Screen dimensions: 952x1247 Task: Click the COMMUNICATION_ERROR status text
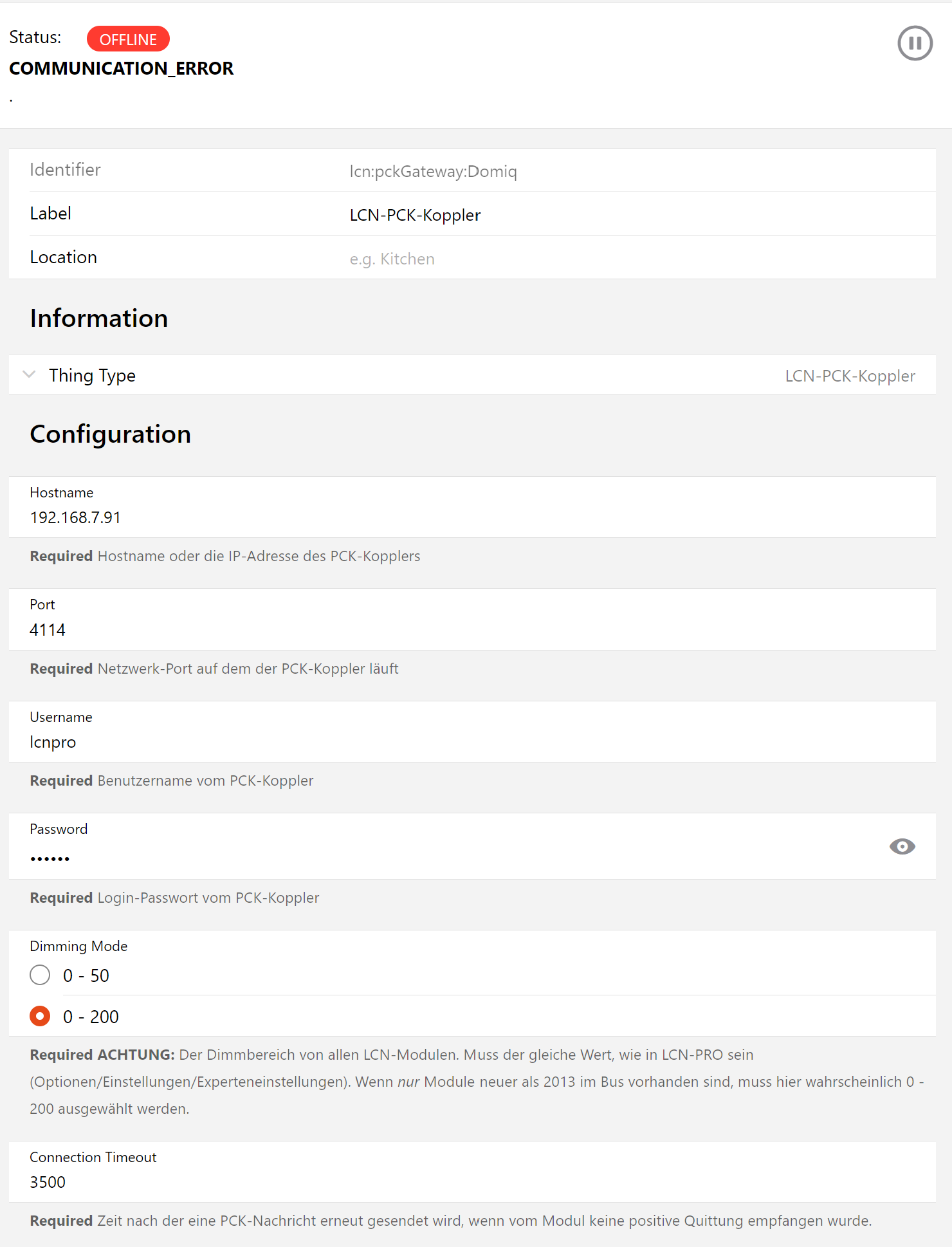click(122, 68)
